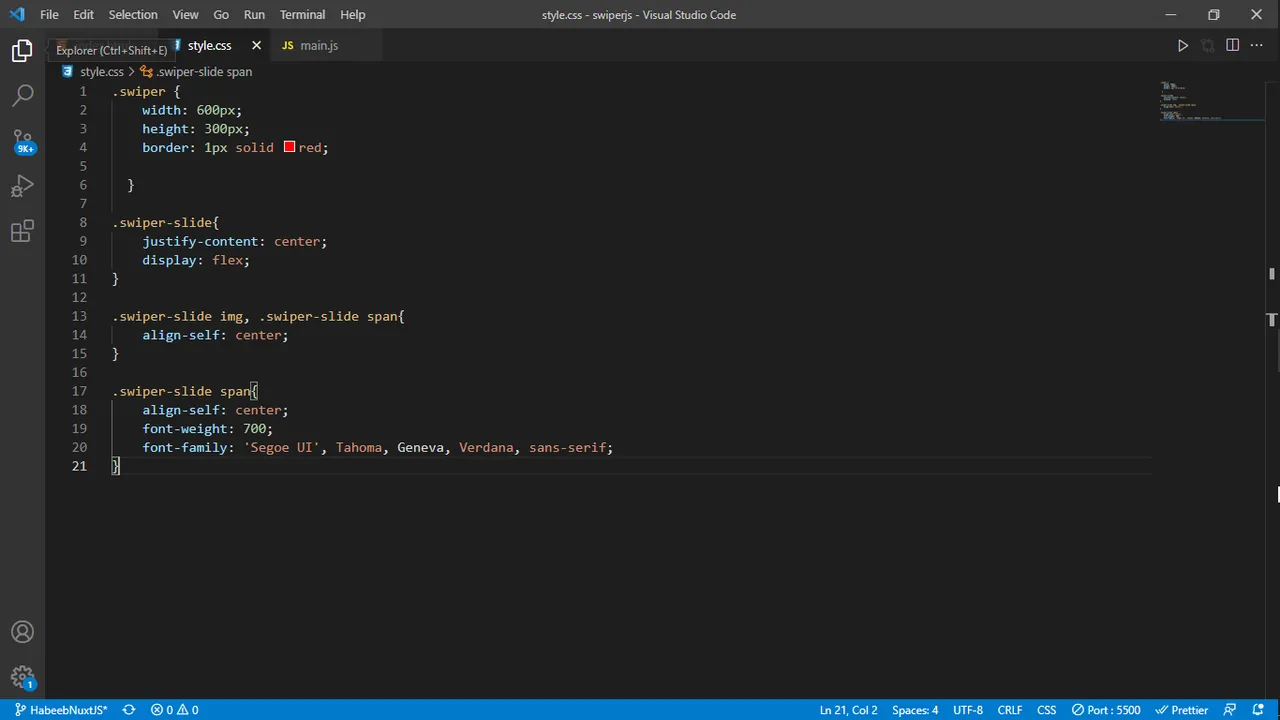The height and width of the screenshot is (720, 1280).
Task: Open the Go menu
Action: pos(221,14)
